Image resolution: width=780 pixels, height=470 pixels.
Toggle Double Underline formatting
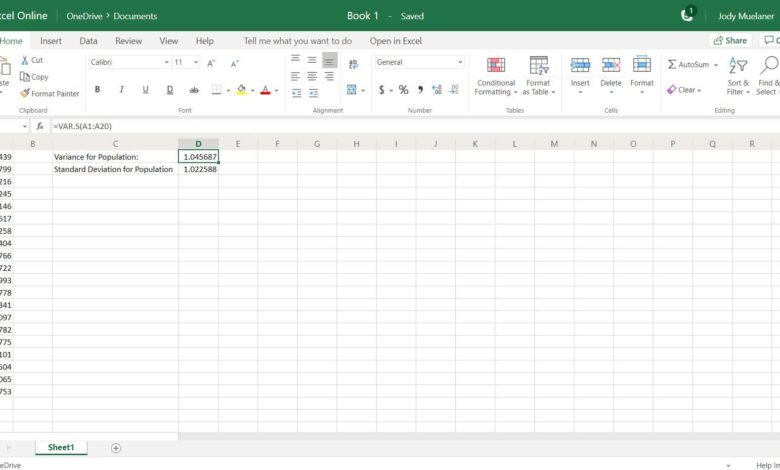pos(170,90)
